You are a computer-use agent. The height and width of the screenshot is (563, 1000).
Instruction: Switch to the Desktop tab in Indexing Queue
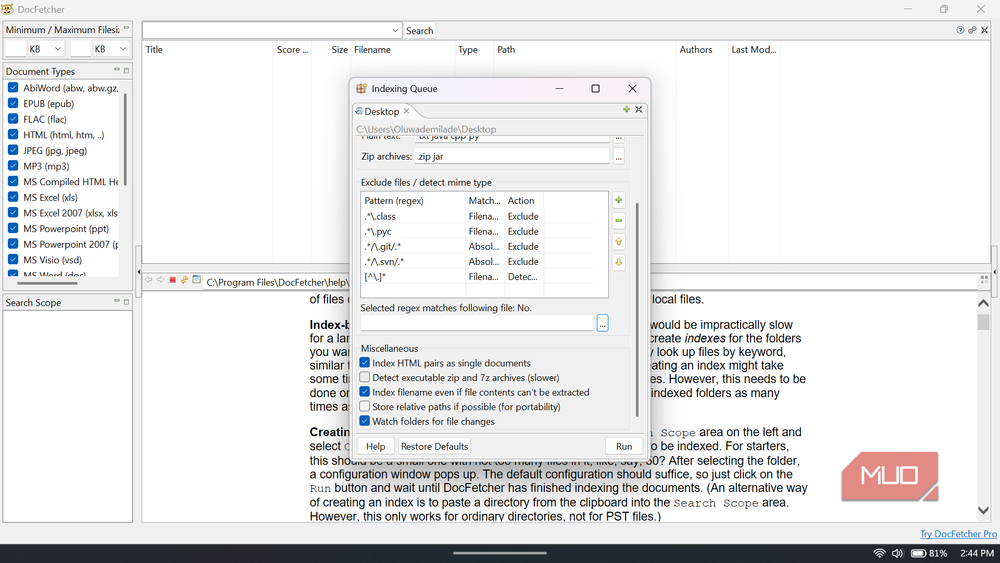[381, 111]
